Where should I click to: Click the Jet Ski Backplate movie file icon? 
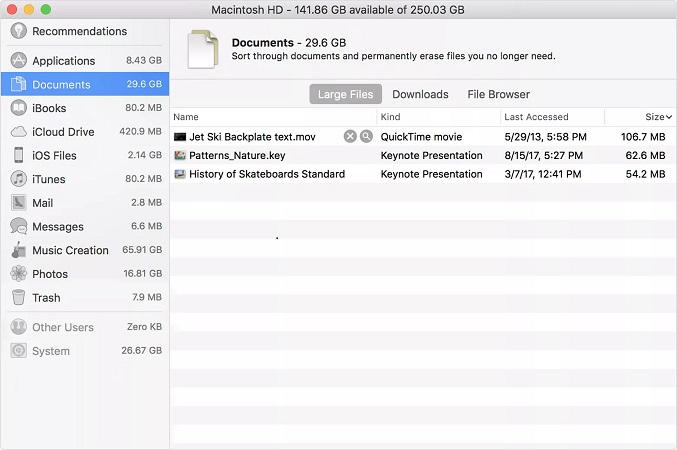point(180,137)
